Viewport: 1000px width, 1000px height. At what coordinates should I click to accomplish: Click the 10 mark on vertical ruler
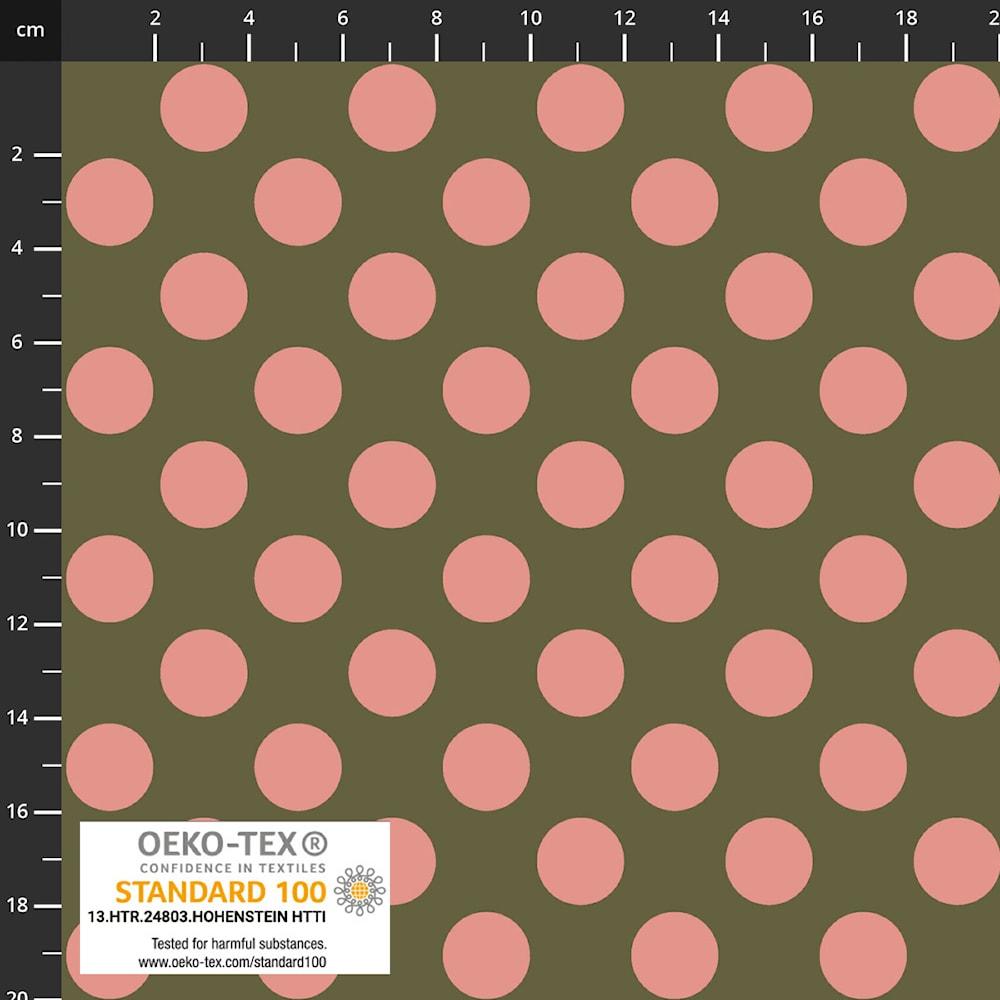(18, 530)
